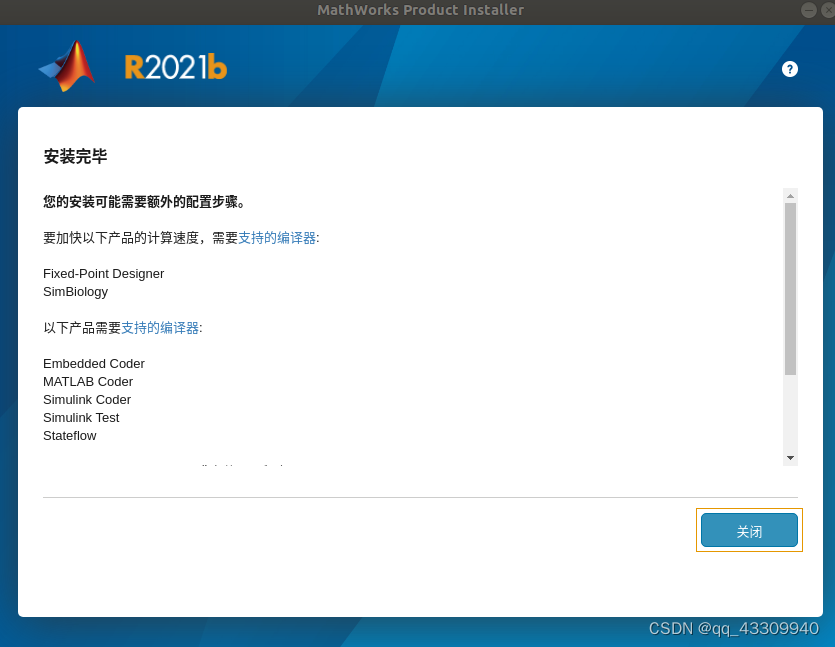The height and width of the screenshot is (647, 835).
Task: Click the vertical scrollbar thumb
Action: (790, 288)
